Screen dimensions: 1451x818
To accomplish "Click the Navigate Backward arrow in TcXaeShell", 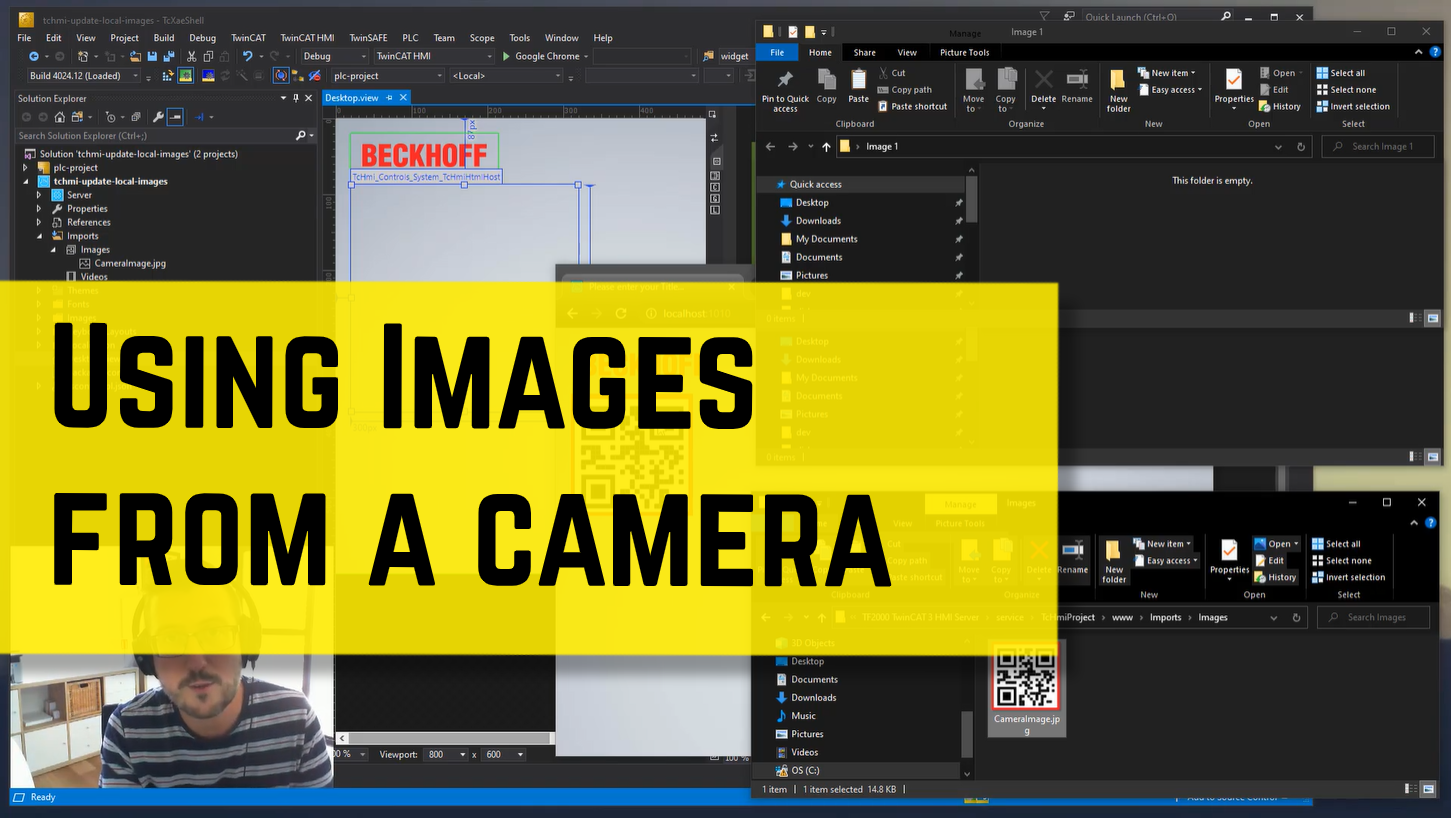I will (34, 56).
